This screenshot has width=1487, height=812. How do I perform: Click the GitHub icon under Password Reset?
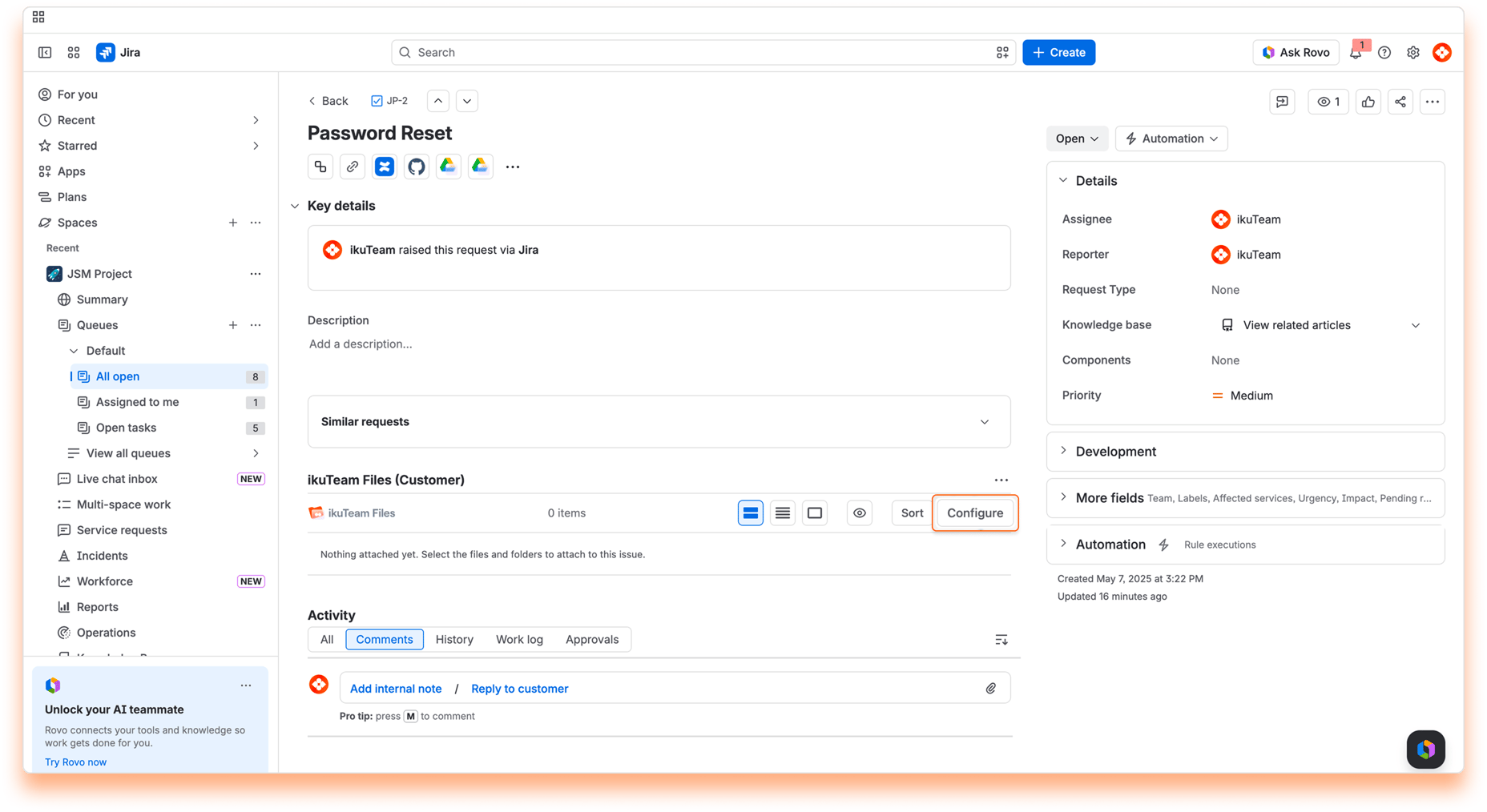(416, 167)
